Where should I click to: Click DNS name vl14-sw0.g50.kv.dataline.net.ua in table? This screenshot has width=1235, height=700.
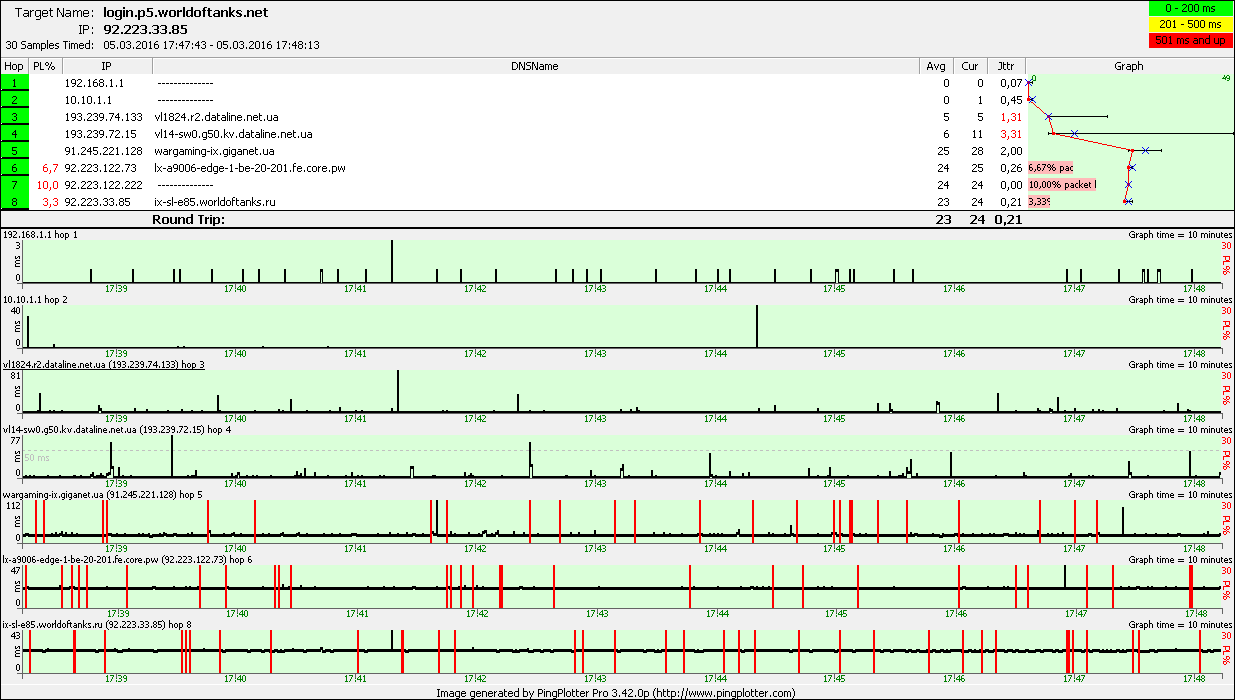click(x=233, y=134)
